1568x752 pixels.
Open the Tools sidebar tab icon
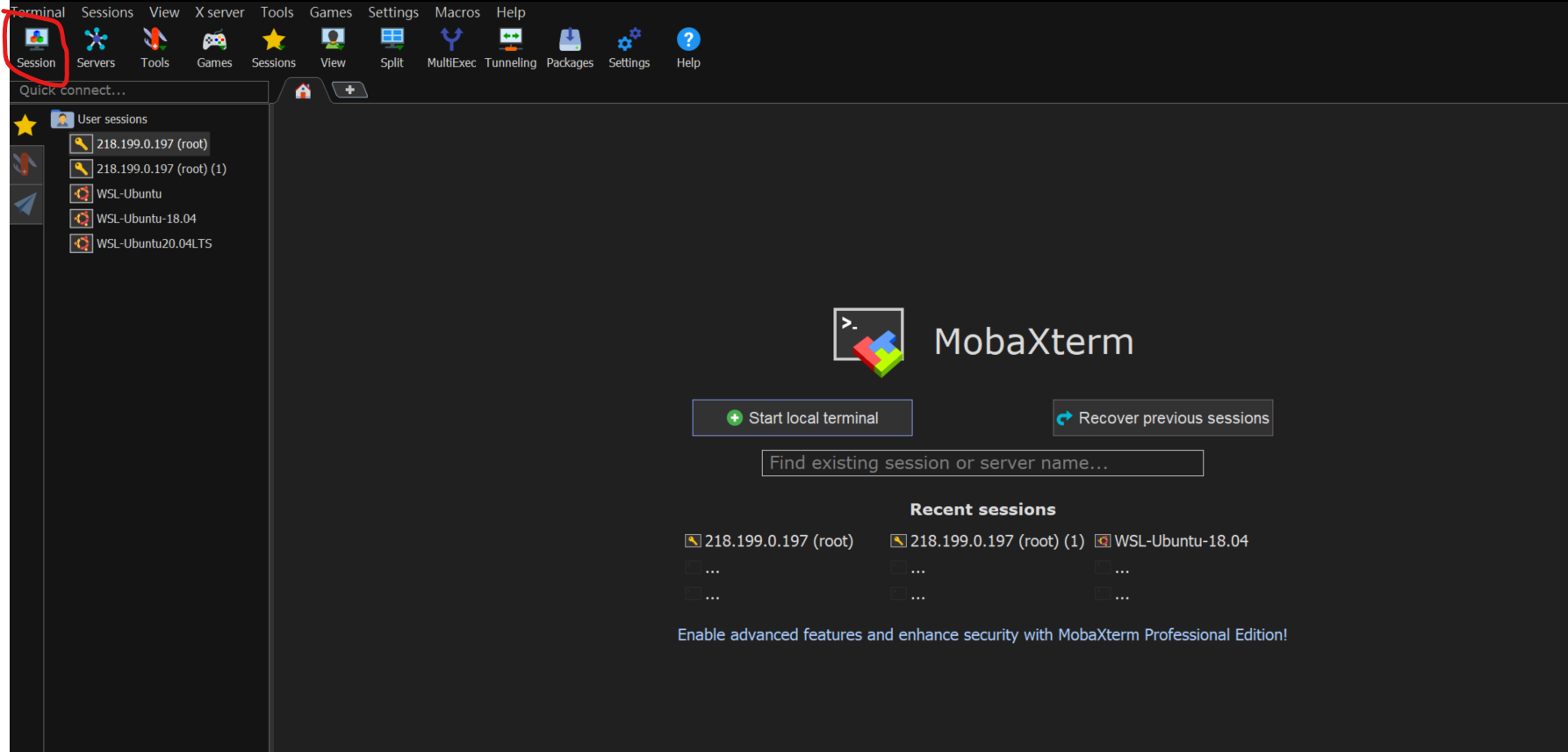point(25,164)
